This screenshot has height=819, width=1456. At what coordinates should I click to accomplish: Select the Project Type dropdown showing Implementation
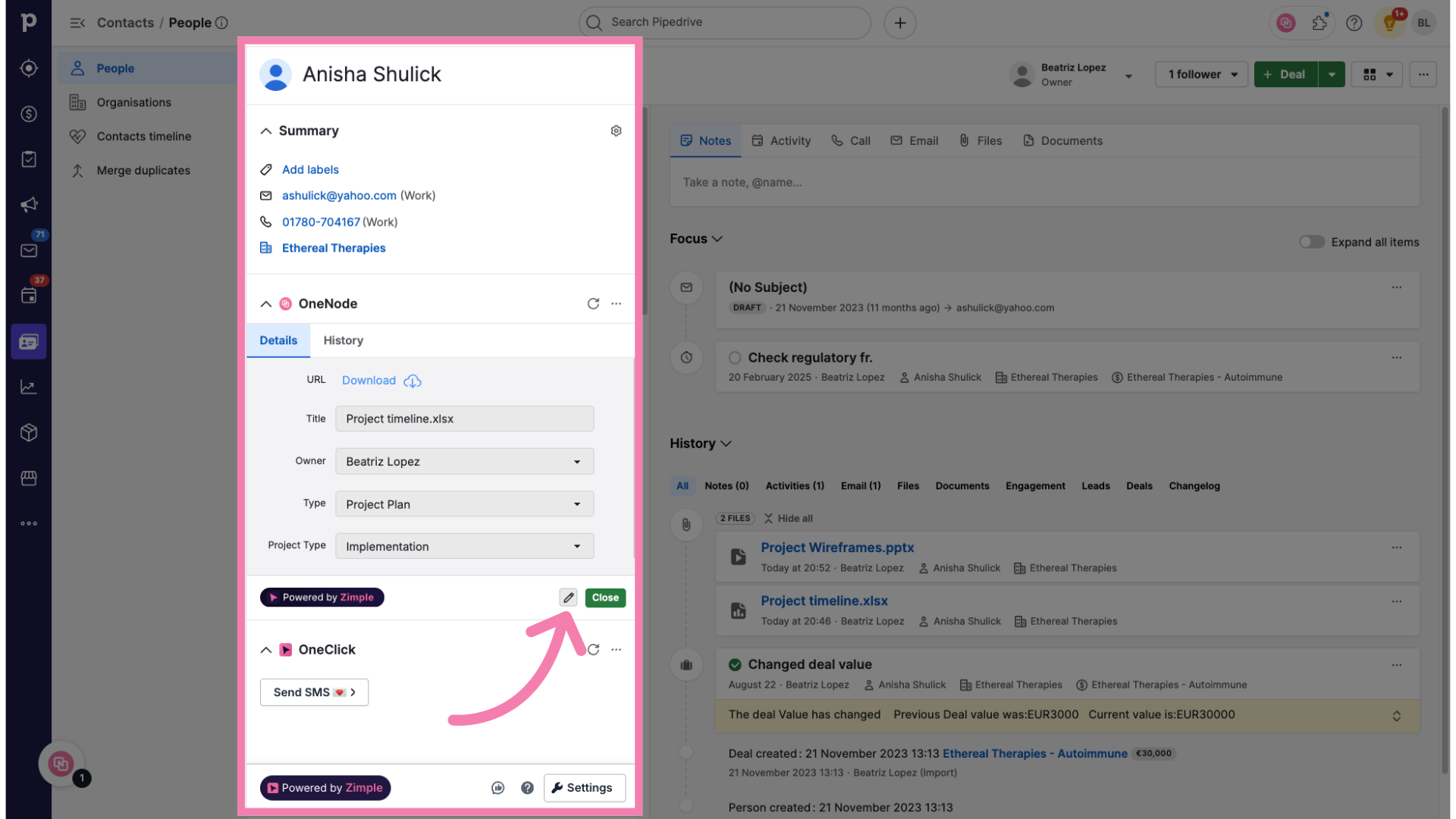tap(464, 546)
